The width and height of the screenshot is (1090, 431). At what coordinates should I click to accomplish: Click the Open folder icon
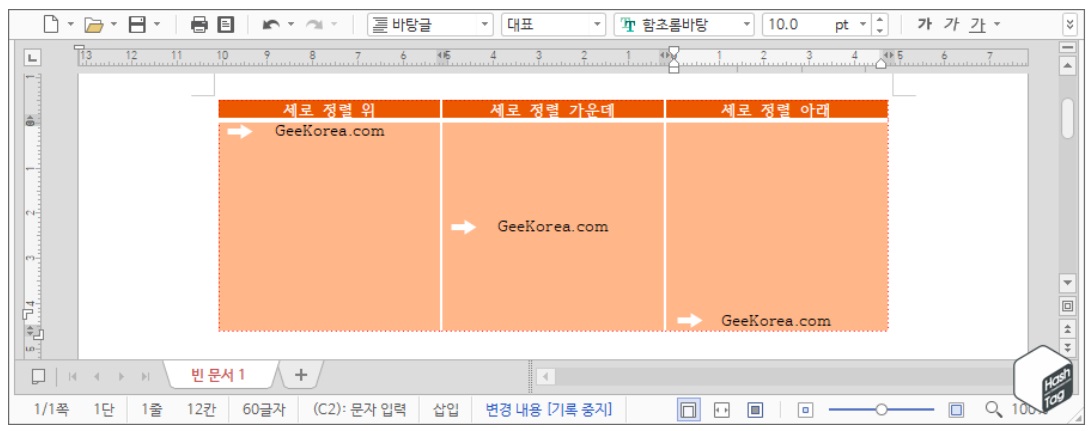tap(94, 25)
